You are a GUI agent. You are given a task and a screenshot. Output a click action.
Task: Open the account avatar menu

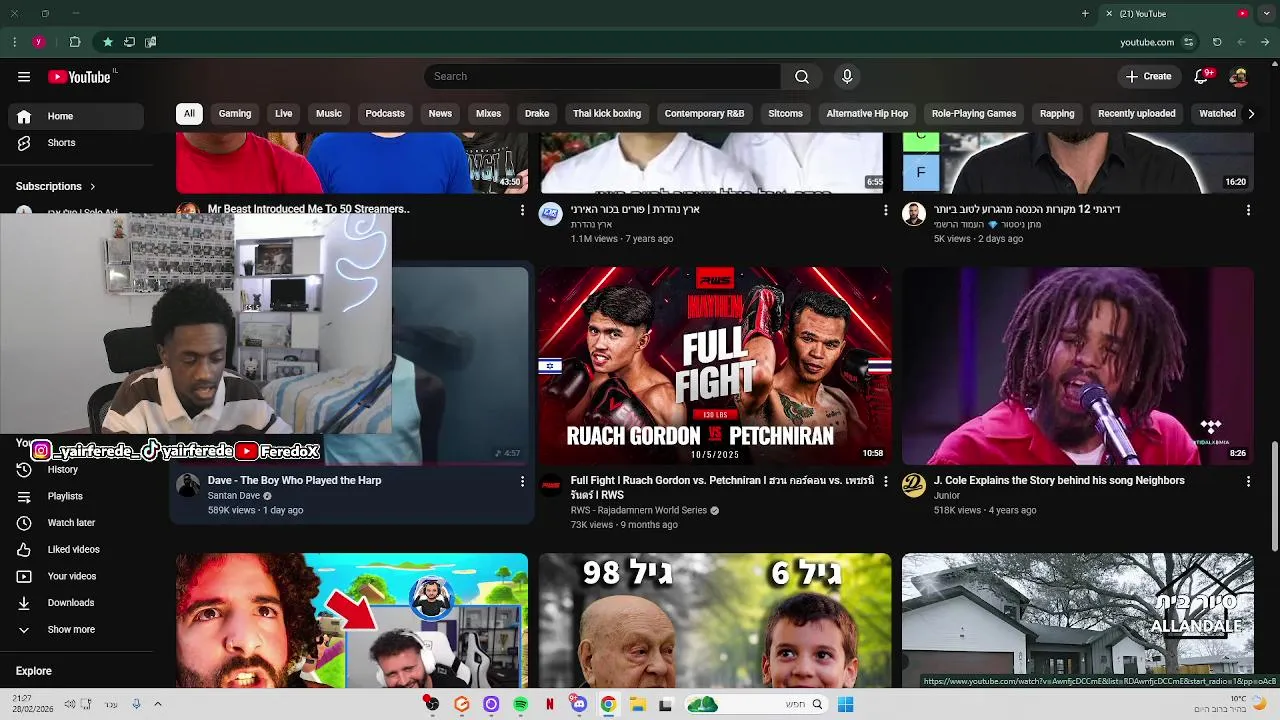(x=1239, y=77)
